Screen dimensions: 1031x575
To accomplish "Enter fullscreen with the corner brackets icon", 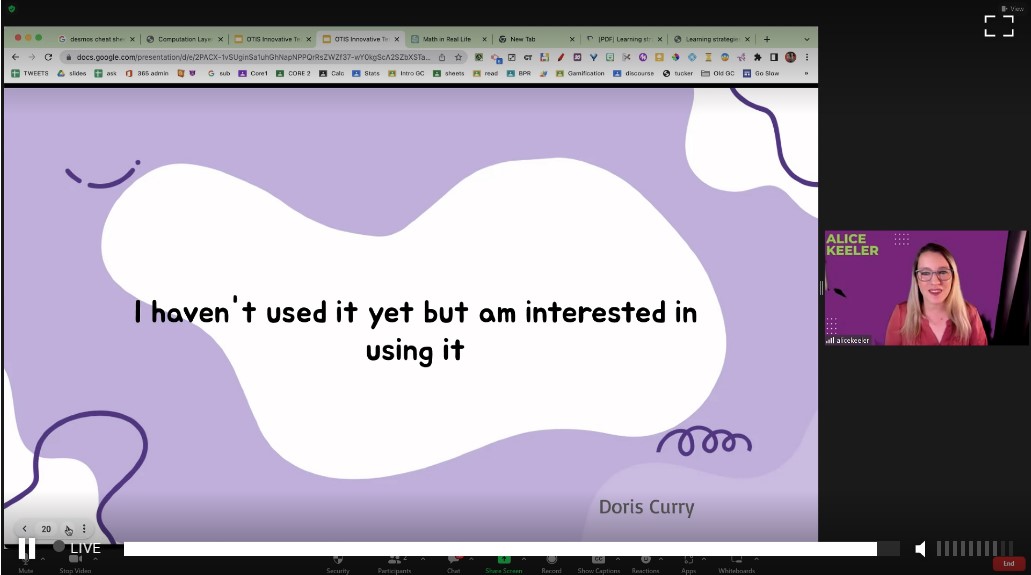I will tap(999, 26).
